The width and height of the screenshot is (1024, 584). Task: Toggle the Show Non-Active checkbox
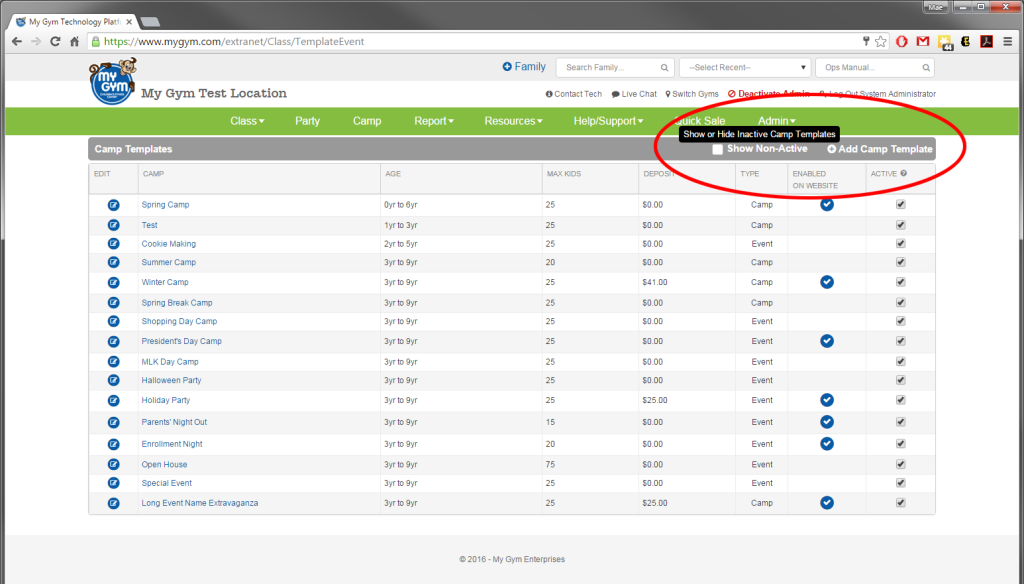(x=718, y=150)
